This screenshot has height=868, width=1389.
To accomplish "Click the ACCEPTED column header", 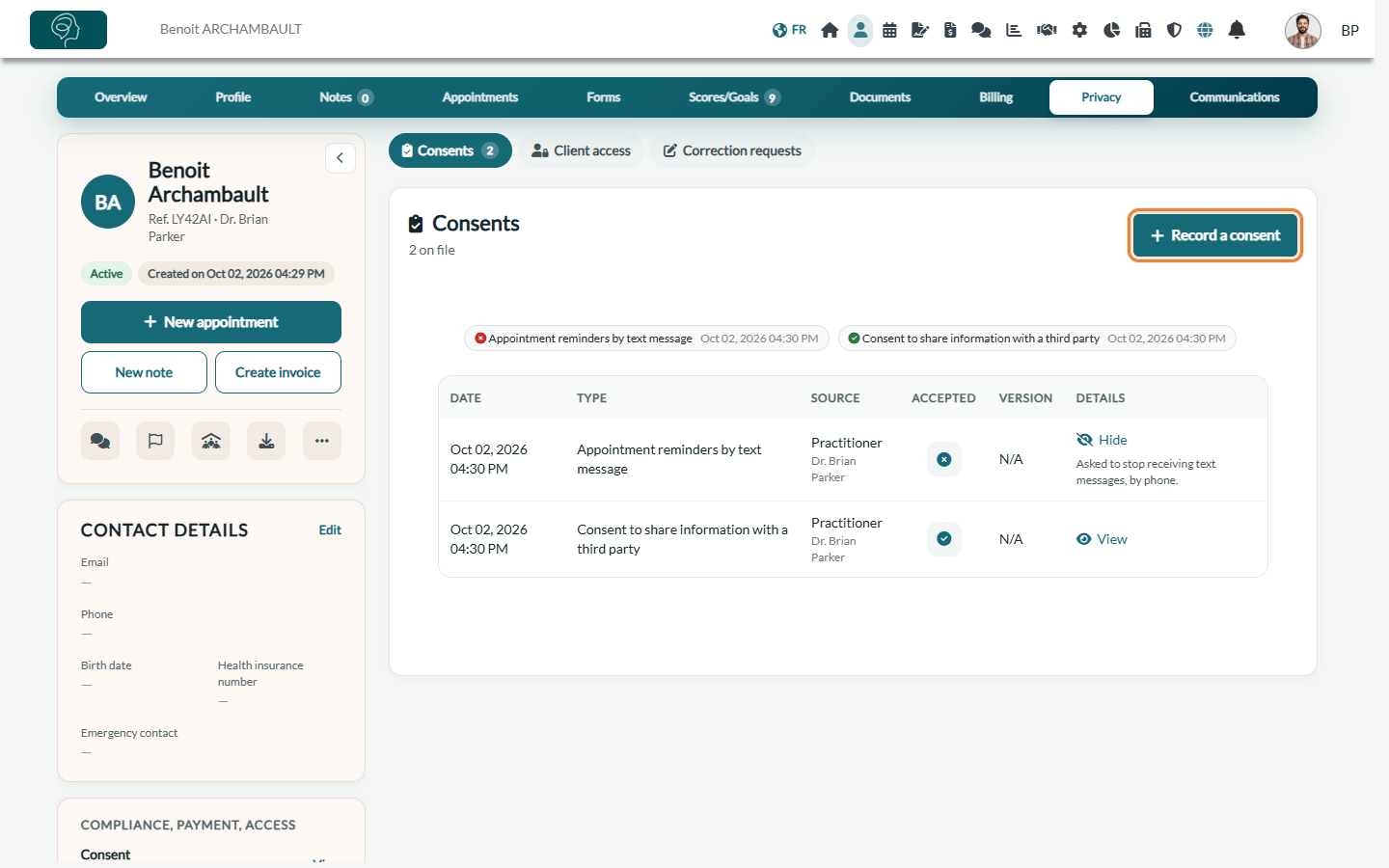I will [943, 398].
